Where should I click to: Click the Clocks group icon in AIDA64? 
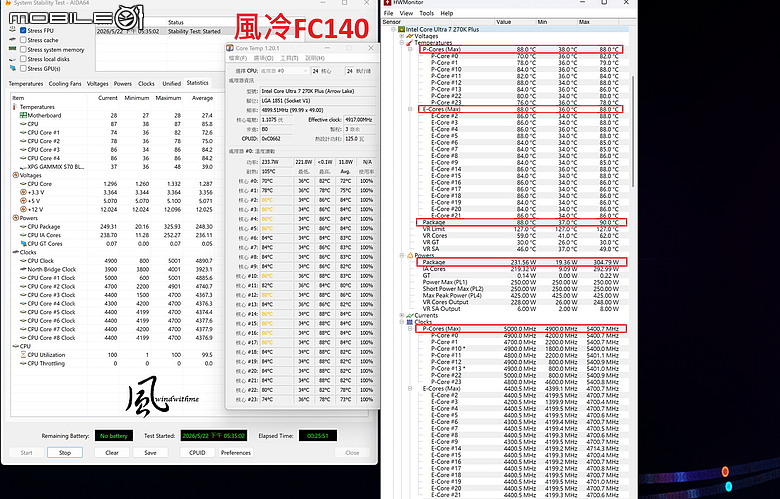pos(15,252)
